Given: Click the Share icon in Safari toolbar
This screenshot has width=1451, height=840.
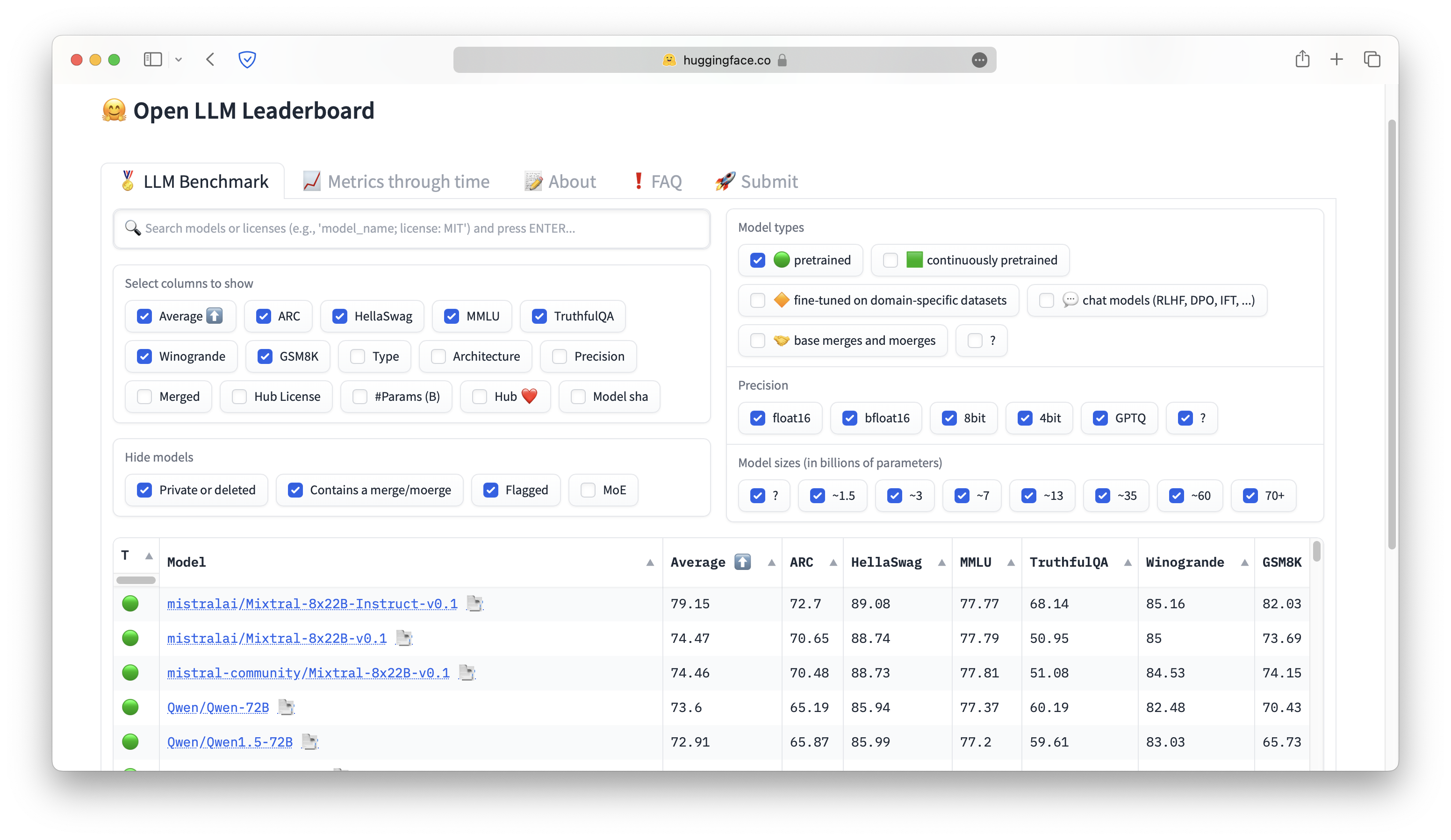Looking at the screenshot, I should [x=1302, y=59].
